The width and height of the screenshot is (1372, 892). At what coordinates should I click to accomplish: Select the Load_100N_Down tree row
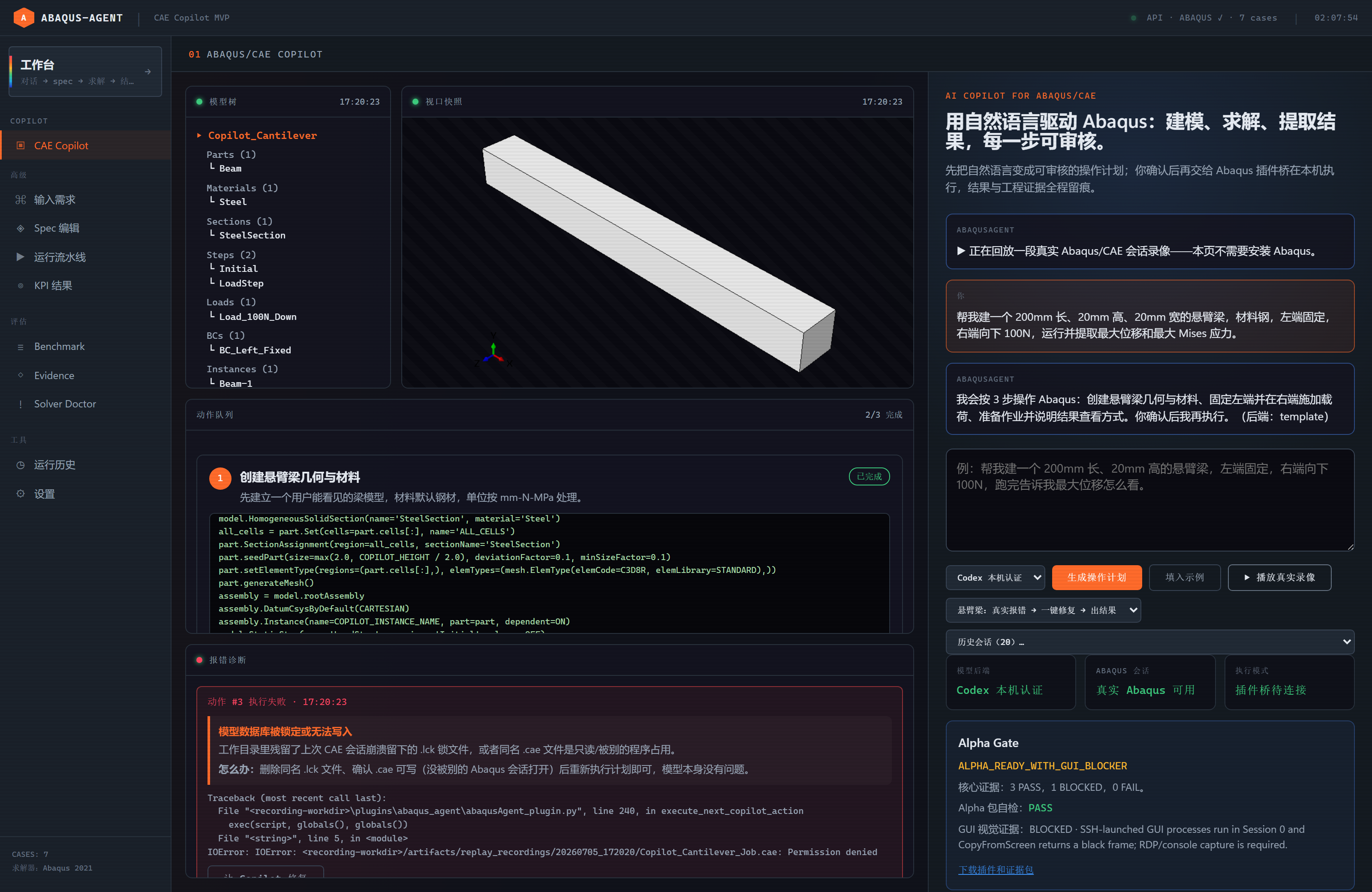click(x=258, y=316)
